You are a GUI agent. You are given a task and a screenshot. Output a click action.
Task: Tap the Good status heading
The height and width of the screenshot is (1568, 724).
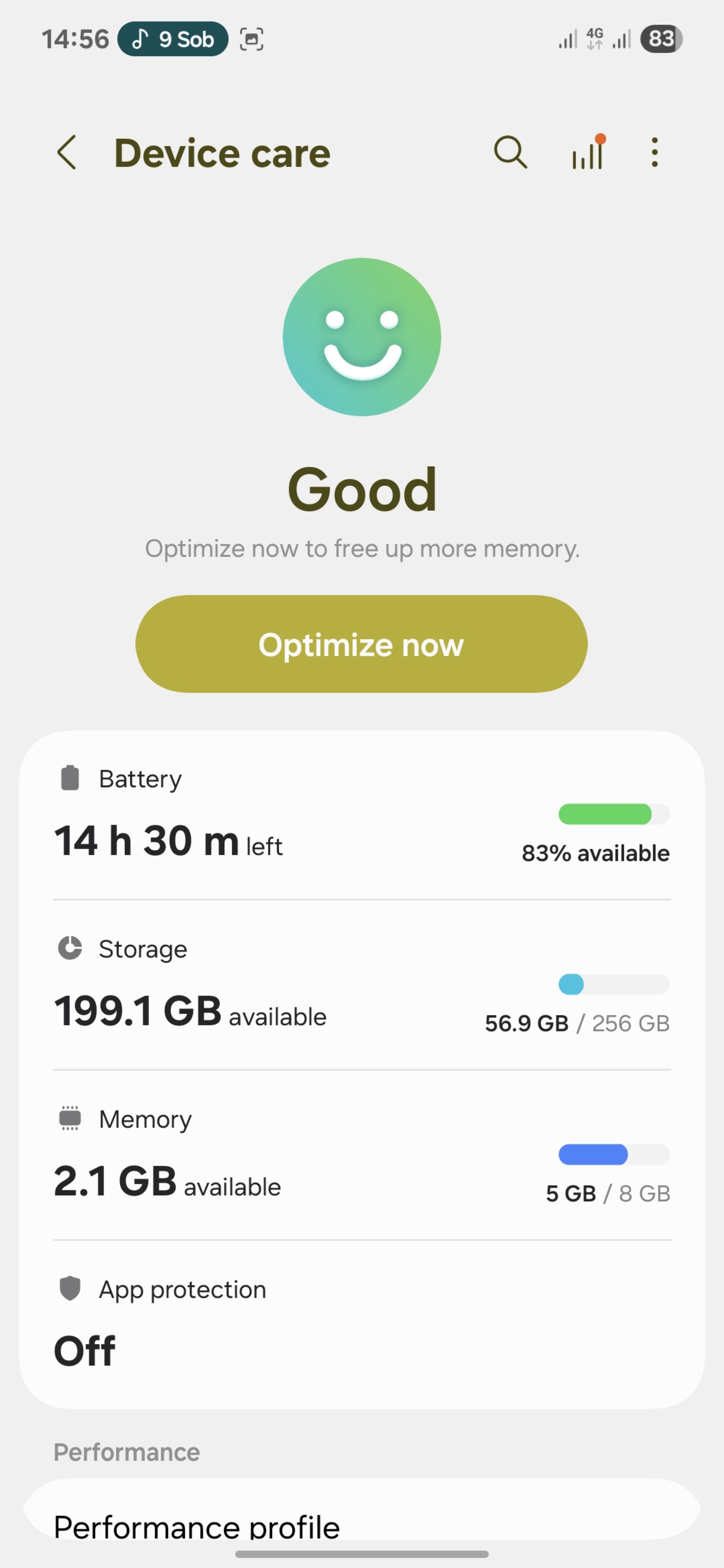pyautogui.click(x=362, y=489)
